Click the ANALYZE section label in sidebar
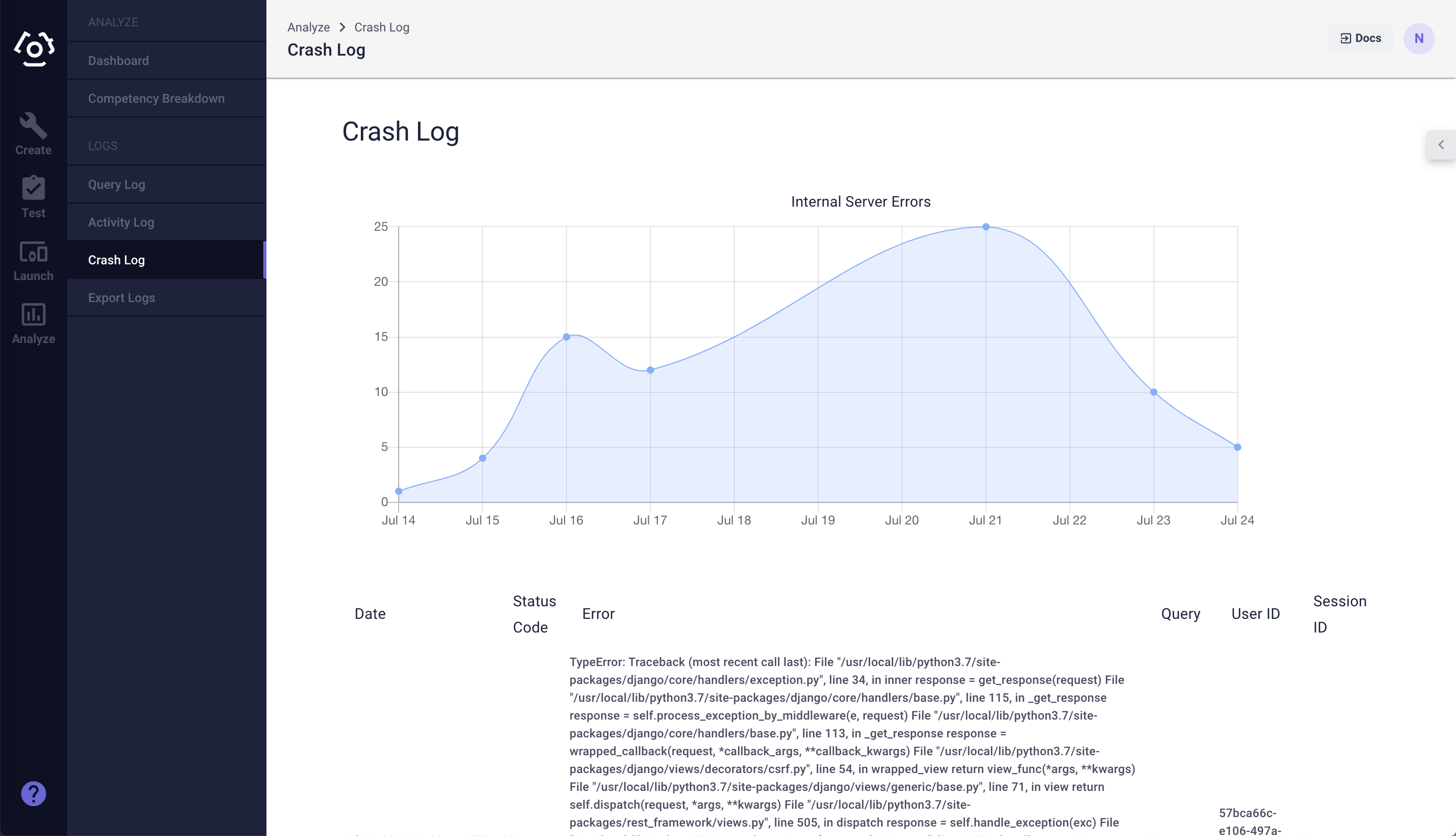The height and width of the screenshot is (836, 1456). [x=113, y=22]
